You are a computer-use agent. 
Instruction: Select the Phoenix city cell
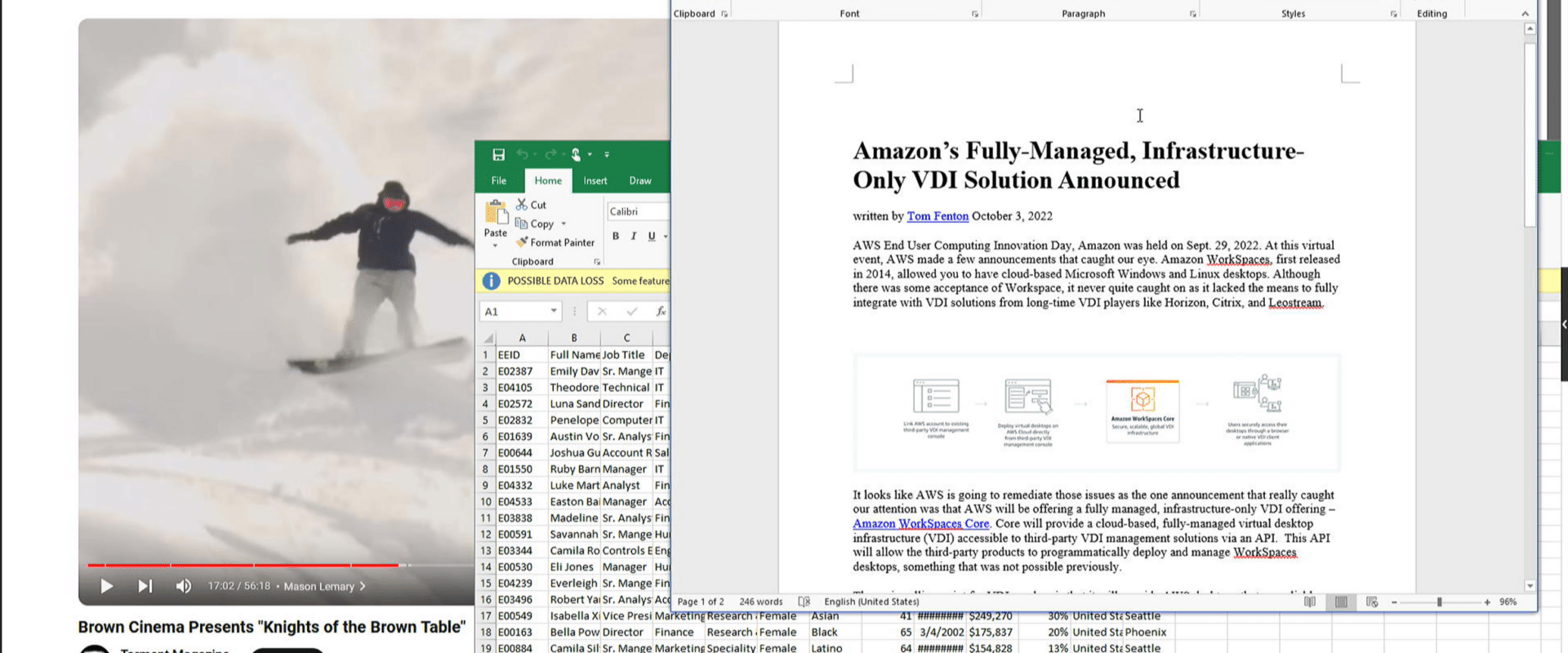click(1146, 633)
